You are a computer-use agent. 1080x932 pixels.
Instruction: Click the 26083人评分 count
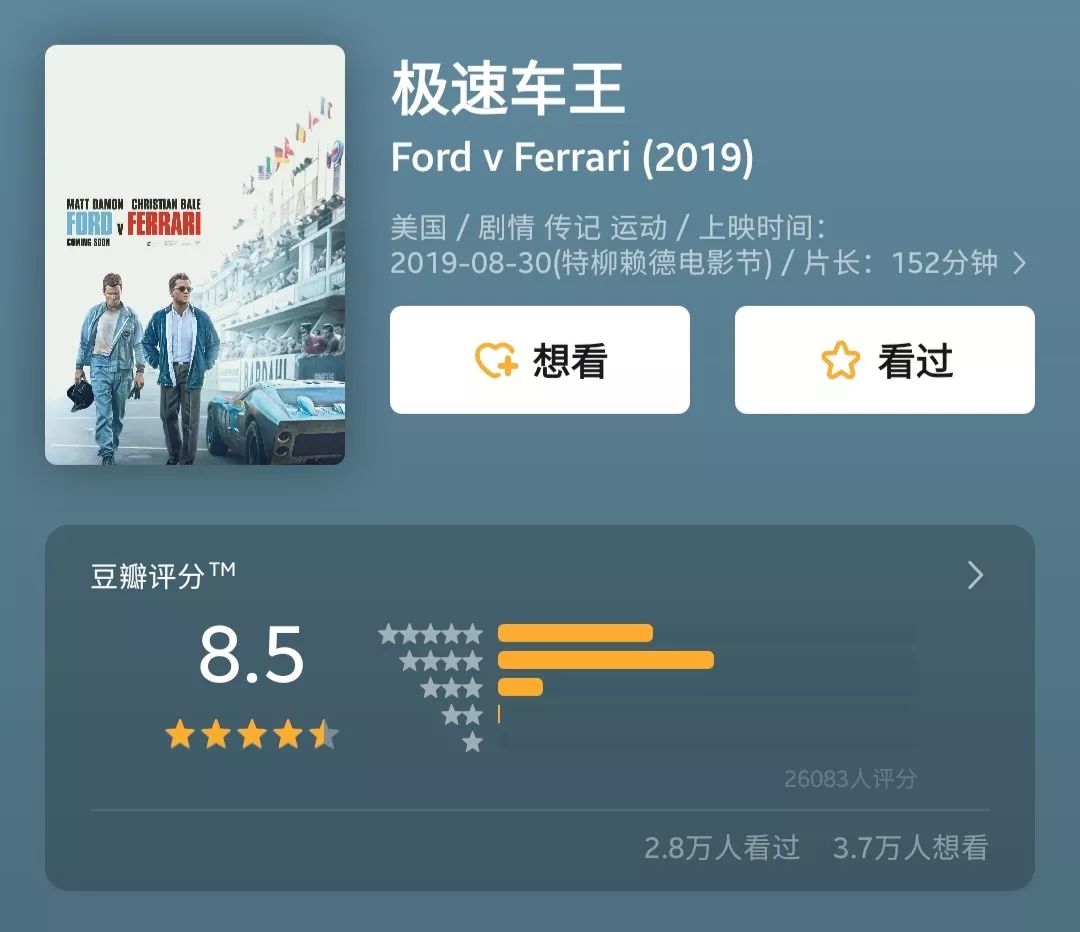click(x=850, y=779)
